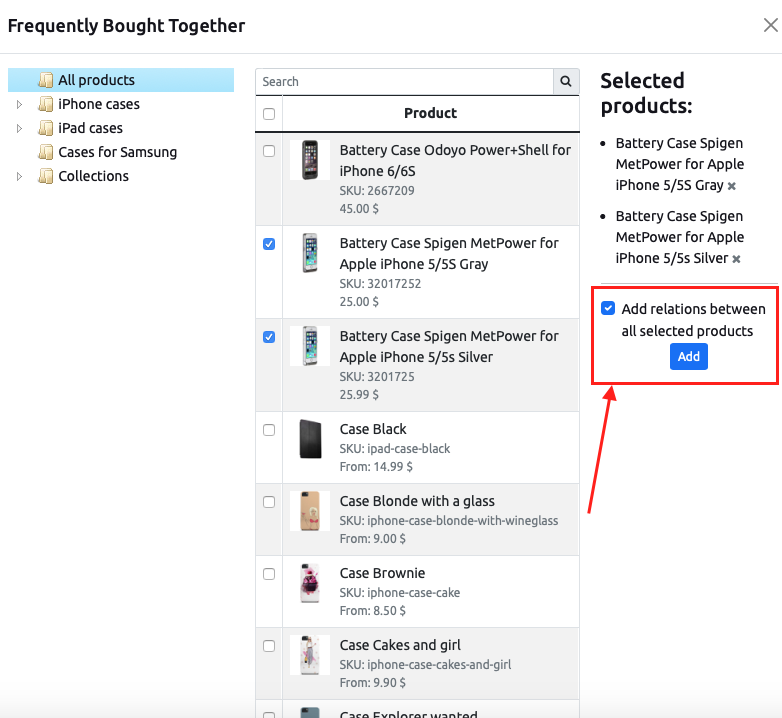Check the Case Brownie checkbox

coord(269,574)
